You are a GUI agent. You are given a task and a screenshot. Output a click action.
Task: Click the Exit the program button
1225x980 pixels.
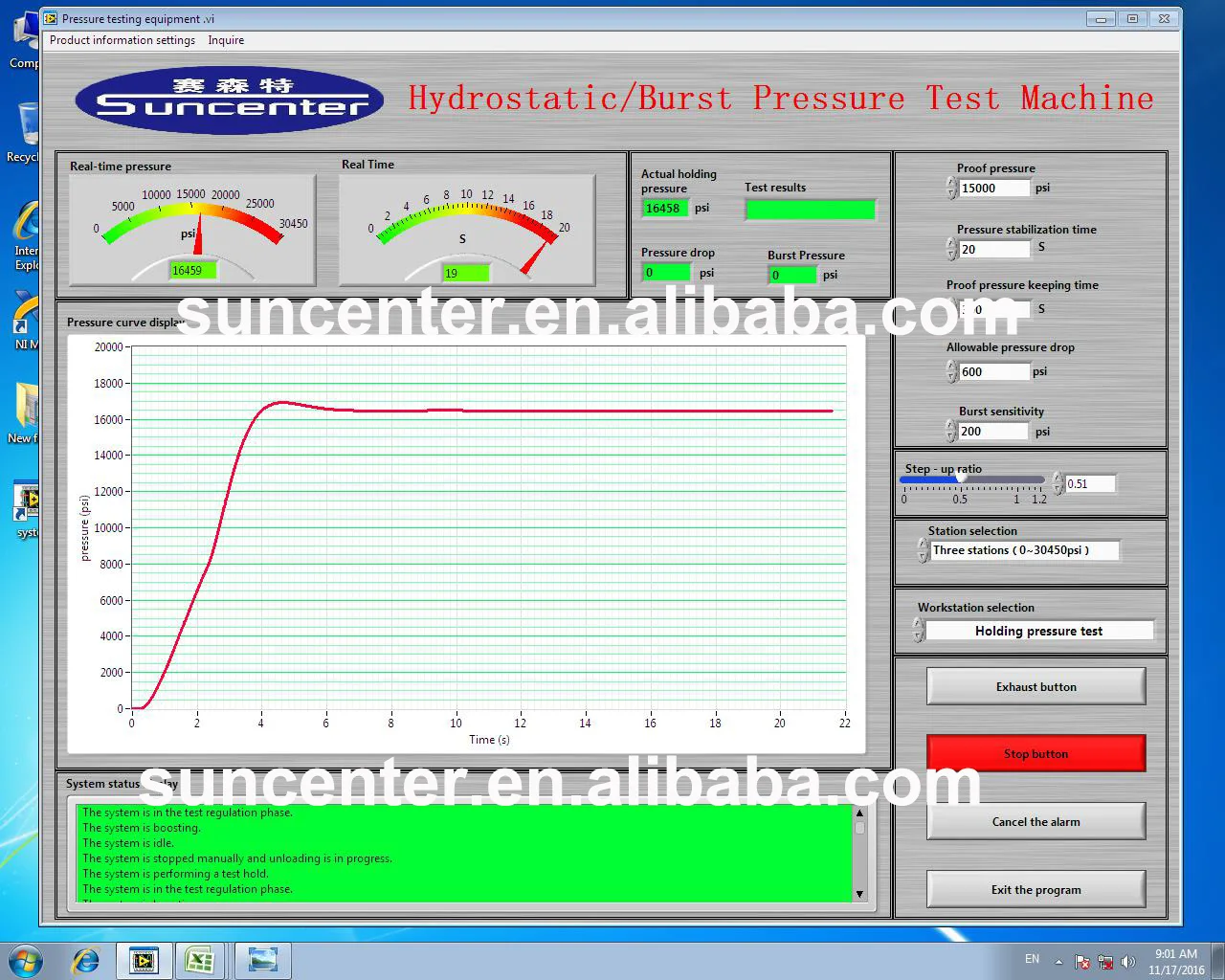coord(1036,889)
